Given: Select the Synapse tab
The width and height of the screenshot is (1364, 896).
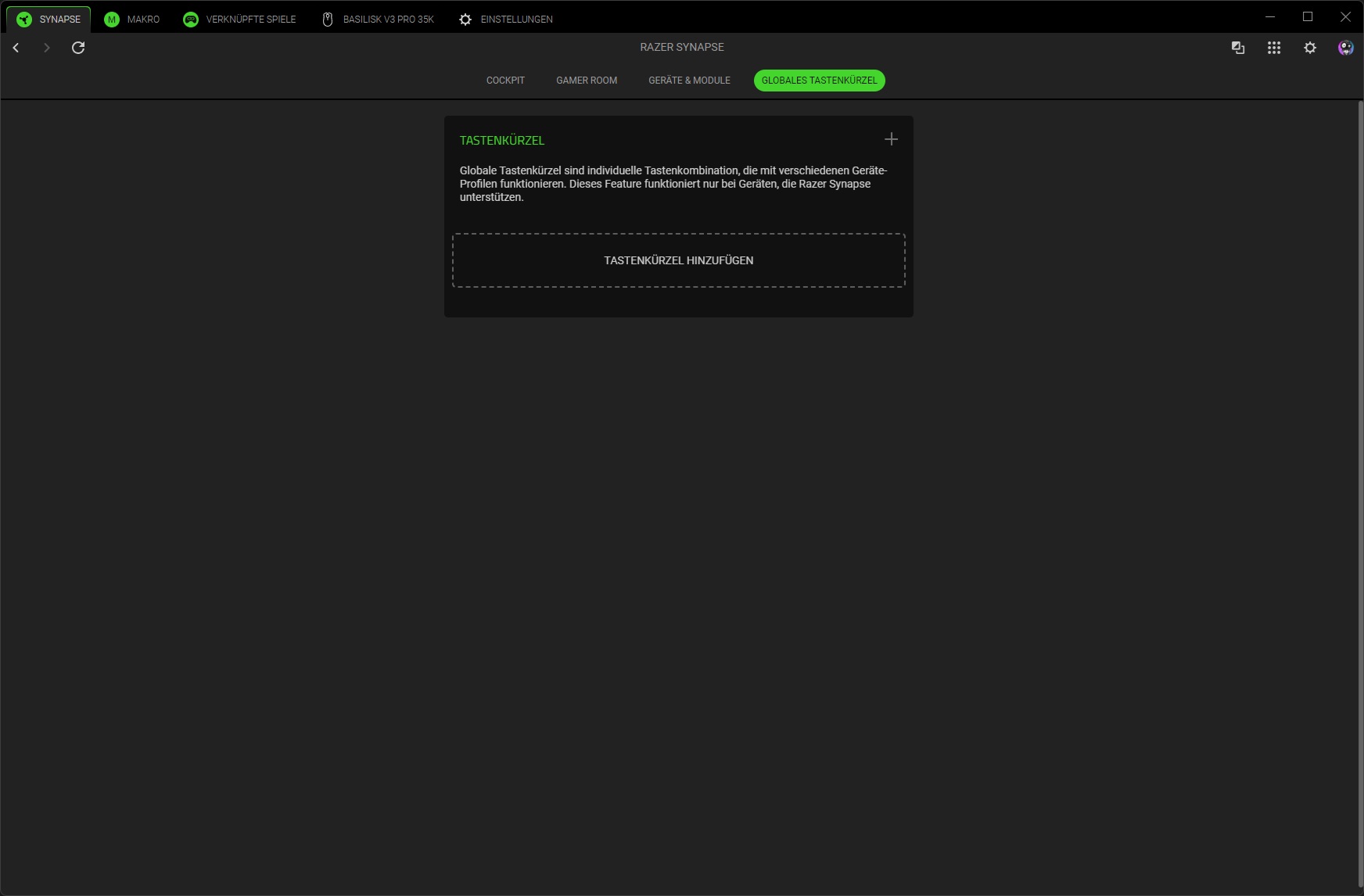Looking at the screenshot, I should tap(48, 20).
